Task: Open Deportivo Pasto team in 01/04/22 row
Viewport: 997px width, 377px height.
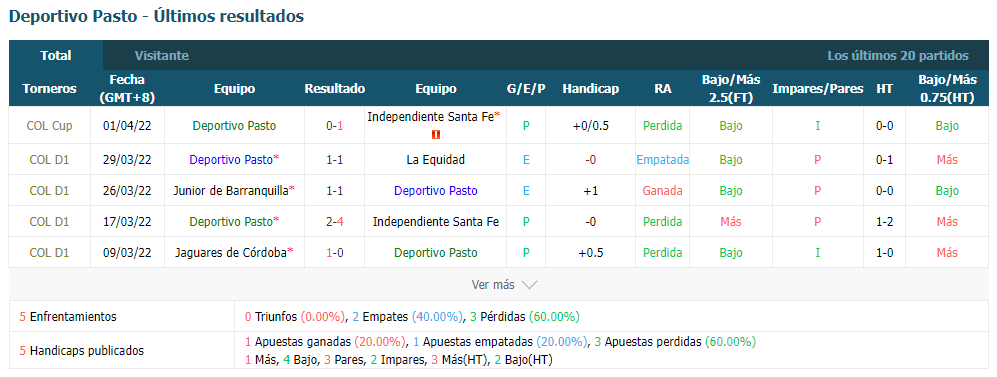Action: pyautogui.click(x=235, y=126)
